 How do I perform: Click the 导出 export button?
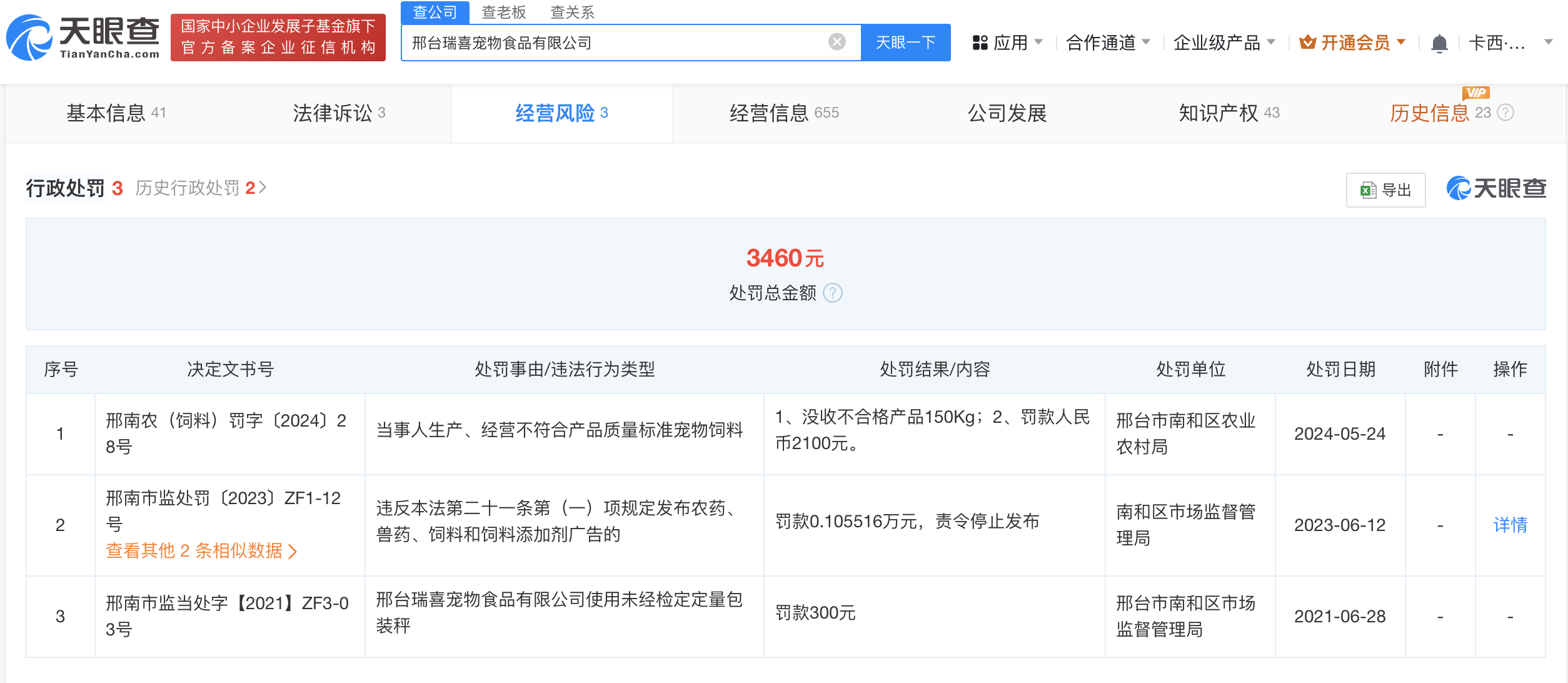pyautogui.click(x=1385, y=190)
